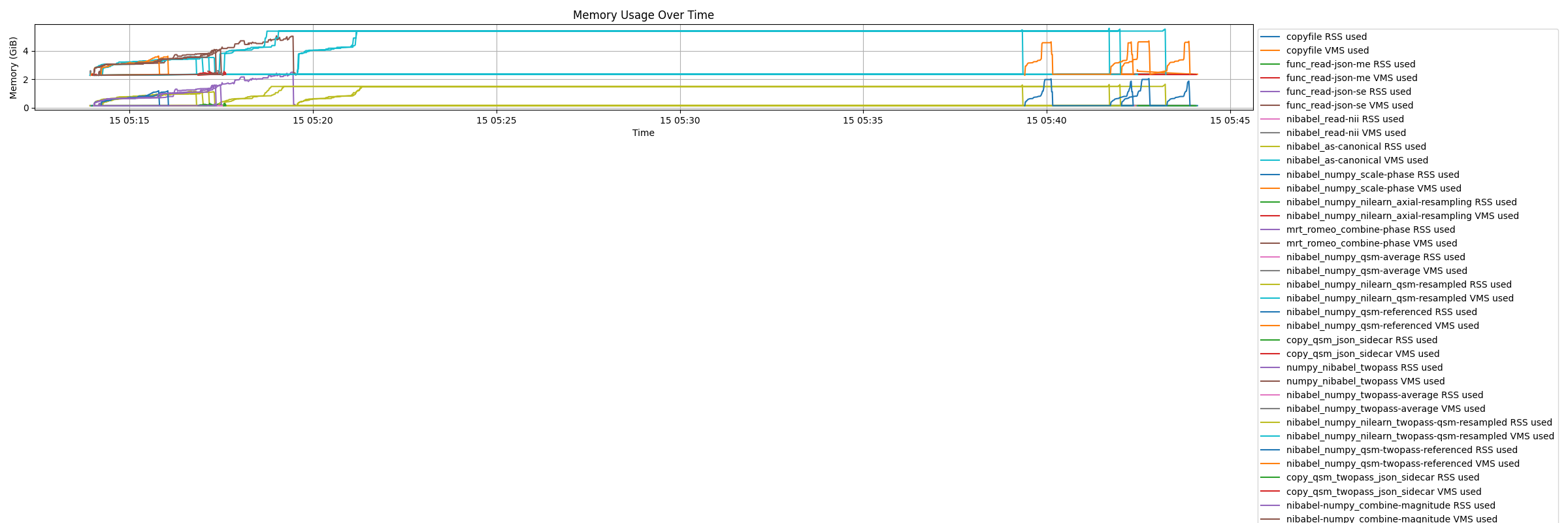The width and height of the screenshot is (1568, 523).
Task: Click legend entry nibabel_numpy_qsm-referenced RSS used
Action: click(x=1369, y=312)
